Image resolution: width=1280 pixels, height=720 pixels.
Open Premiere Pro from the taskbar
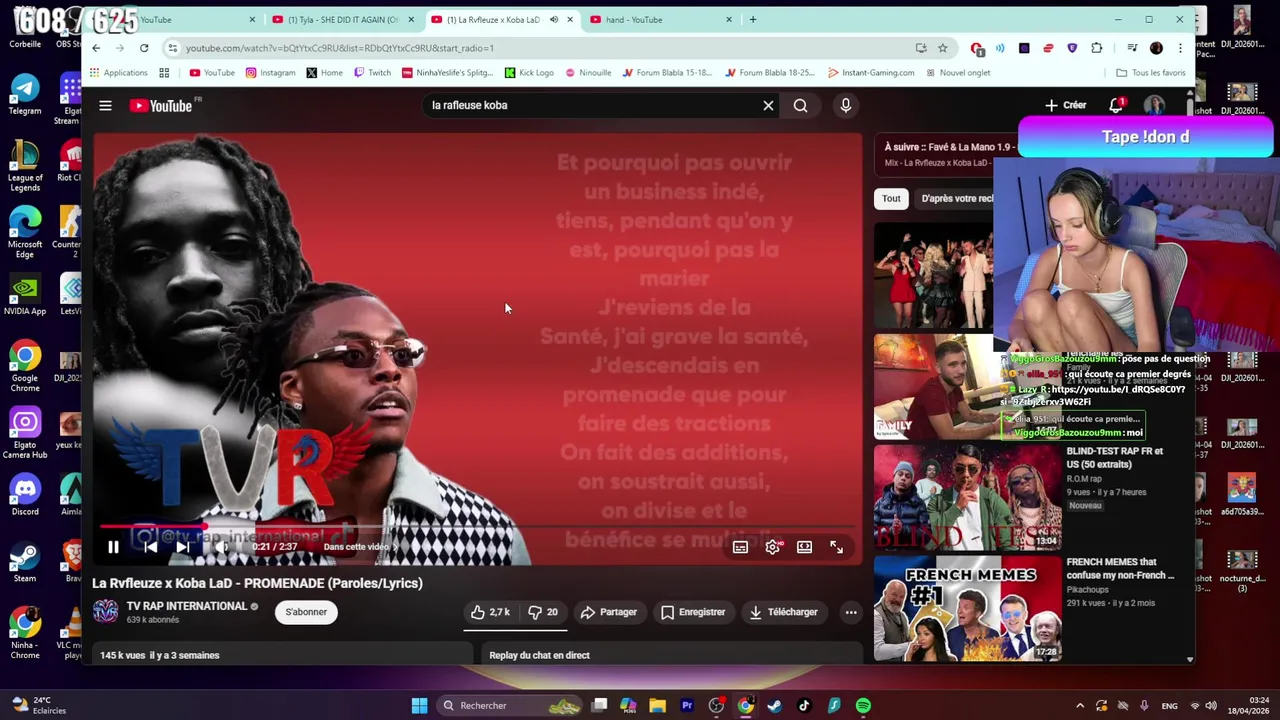click(687, 706)
